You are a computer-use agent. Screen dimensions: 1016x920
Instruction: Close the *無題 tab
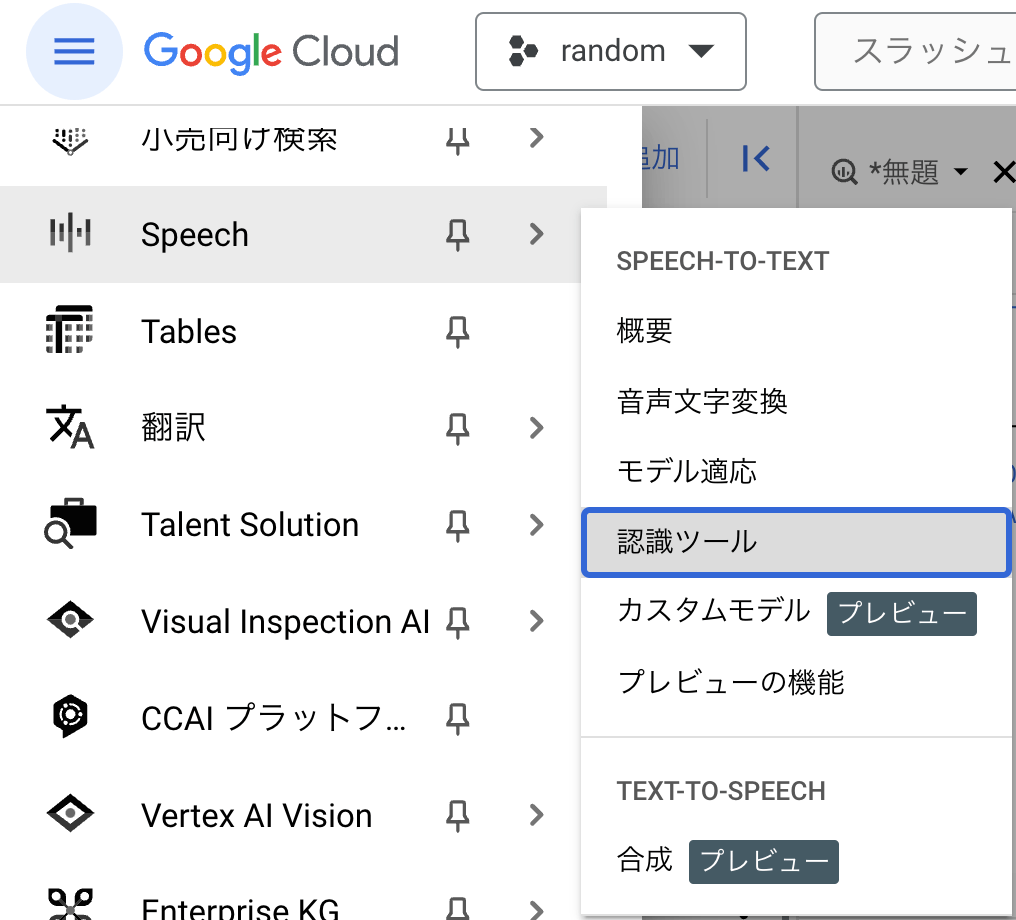pyautogui.click(x=1004, y=172)
